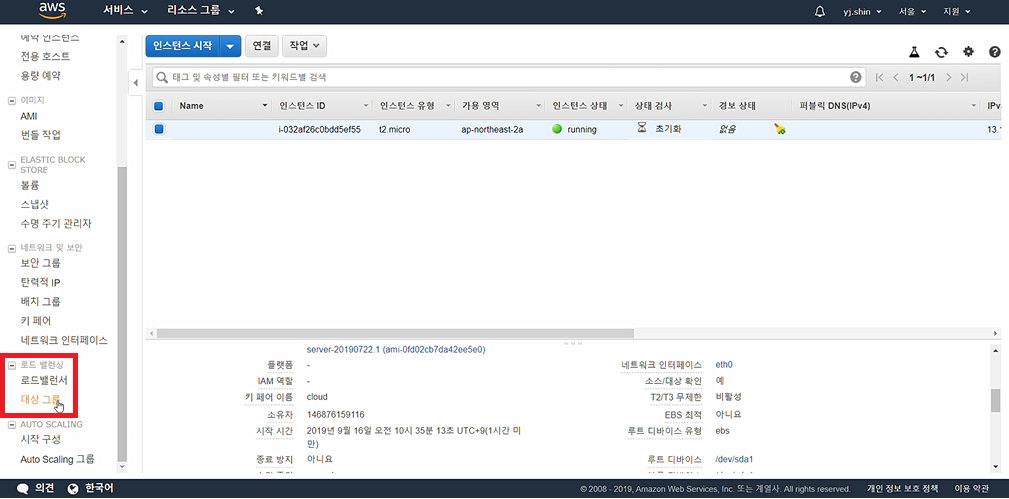Image resolution: width=1009 pixels, height=499 pixels.
Task: Open the eth0 network interface link
Action: click(724, 364)
